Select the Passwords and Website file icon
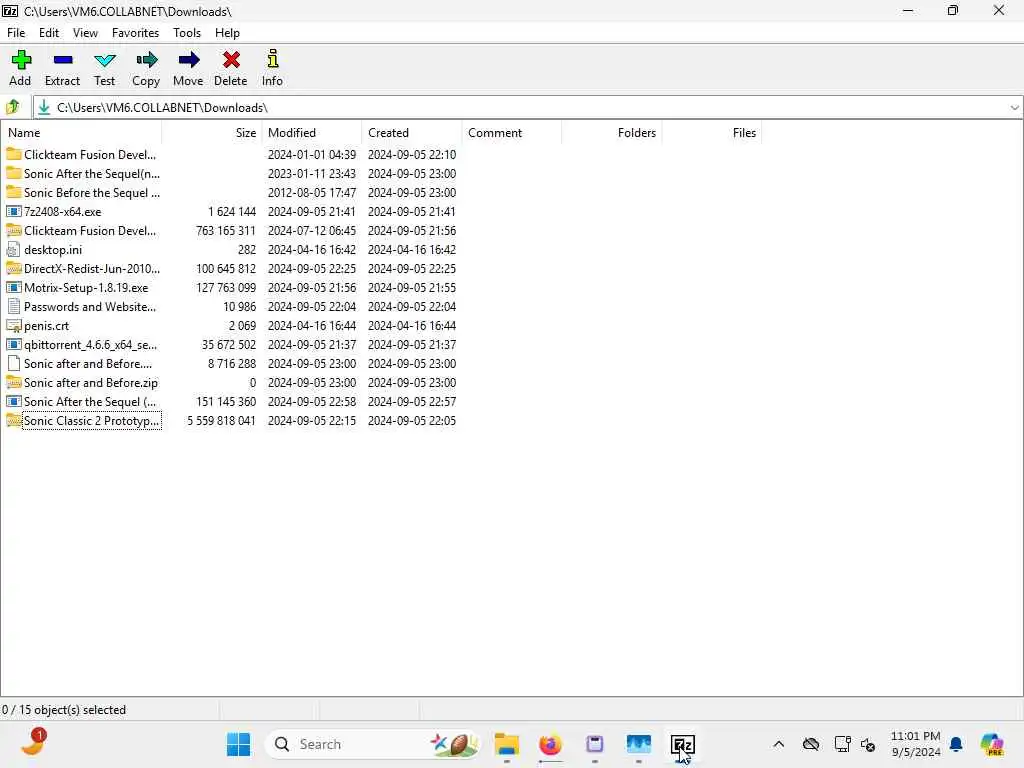 [14, 306]
